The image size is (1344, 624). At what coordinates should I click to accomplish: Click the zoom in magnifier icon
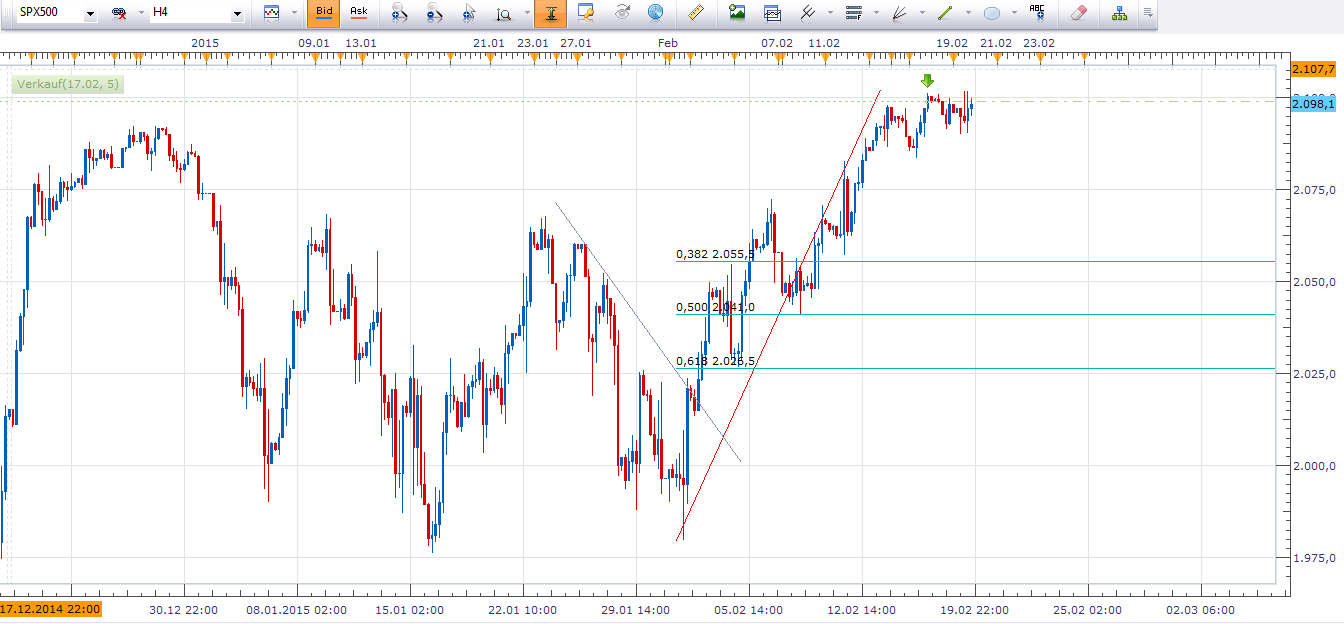pos(399,13)
